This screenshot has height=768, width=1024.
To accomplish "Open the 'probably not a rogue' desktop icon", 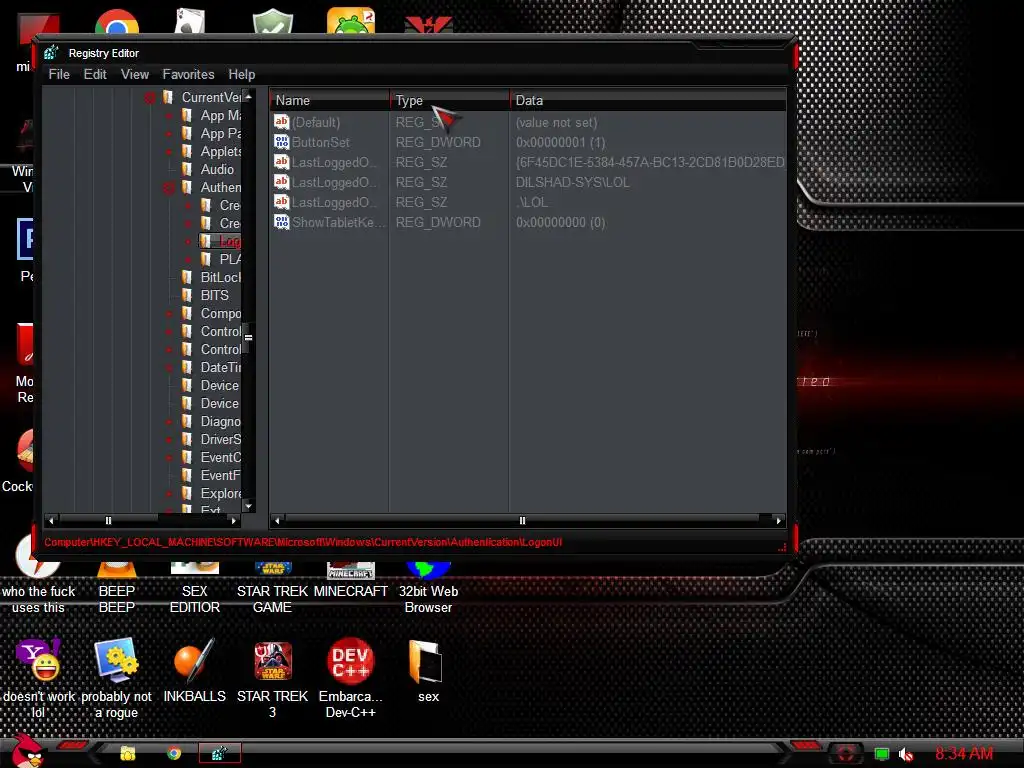I will coord(116,679).
